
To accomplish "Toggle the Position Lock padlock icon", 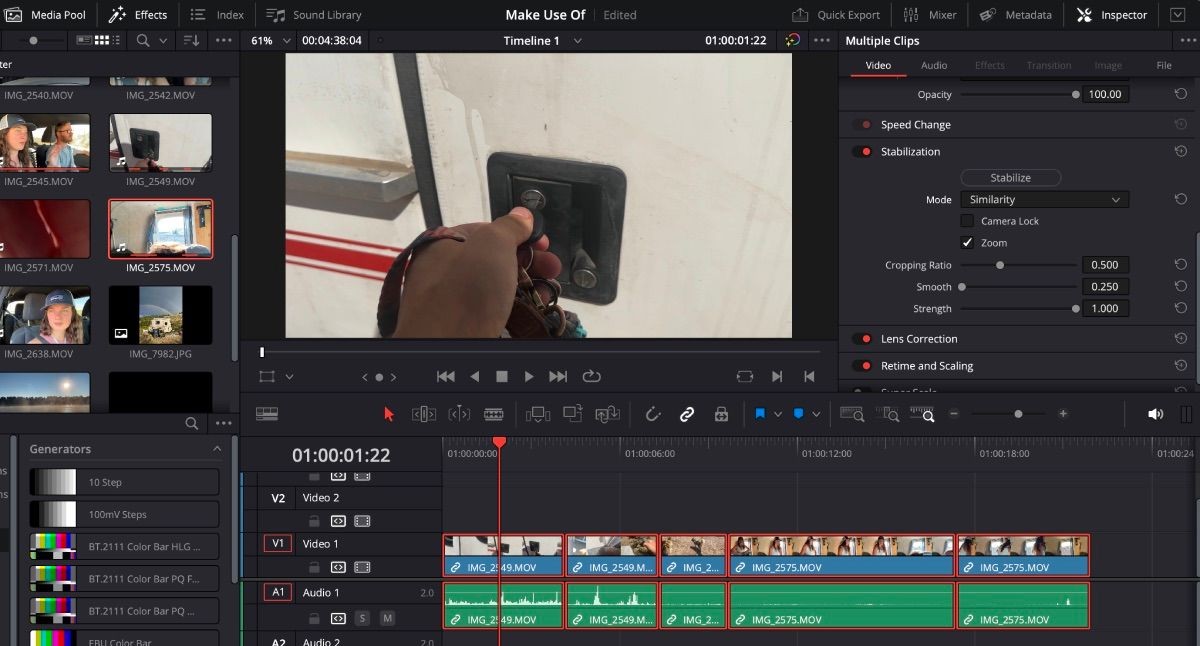I will [721, 414].
